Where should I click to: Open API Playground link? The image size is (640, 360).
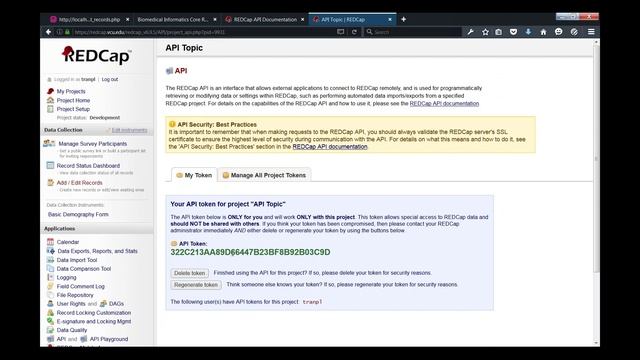[x=109, y=339]
